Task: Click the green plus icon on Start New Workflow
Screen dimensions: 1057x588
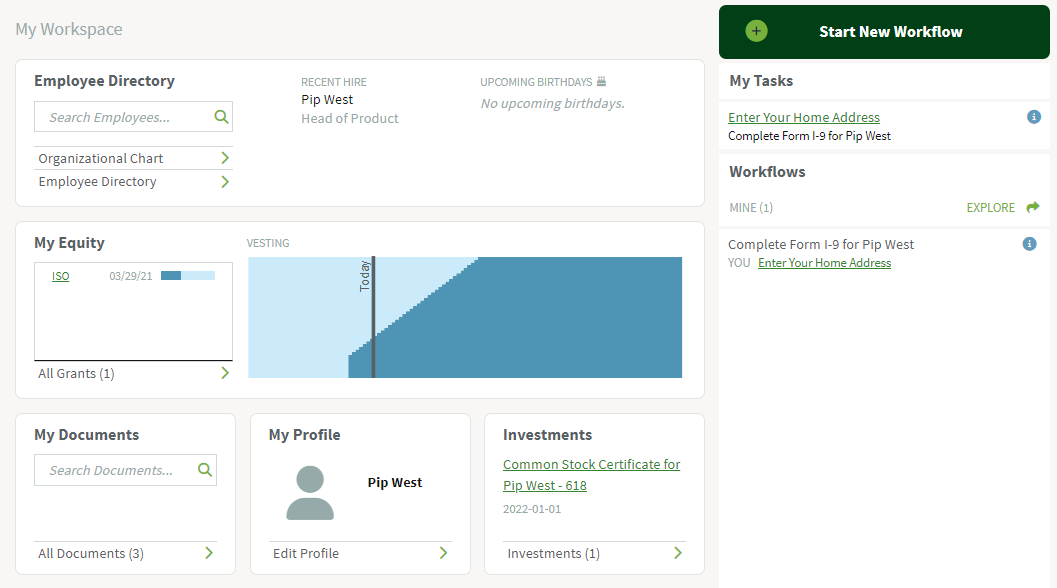Action: [x=756, y=31]
